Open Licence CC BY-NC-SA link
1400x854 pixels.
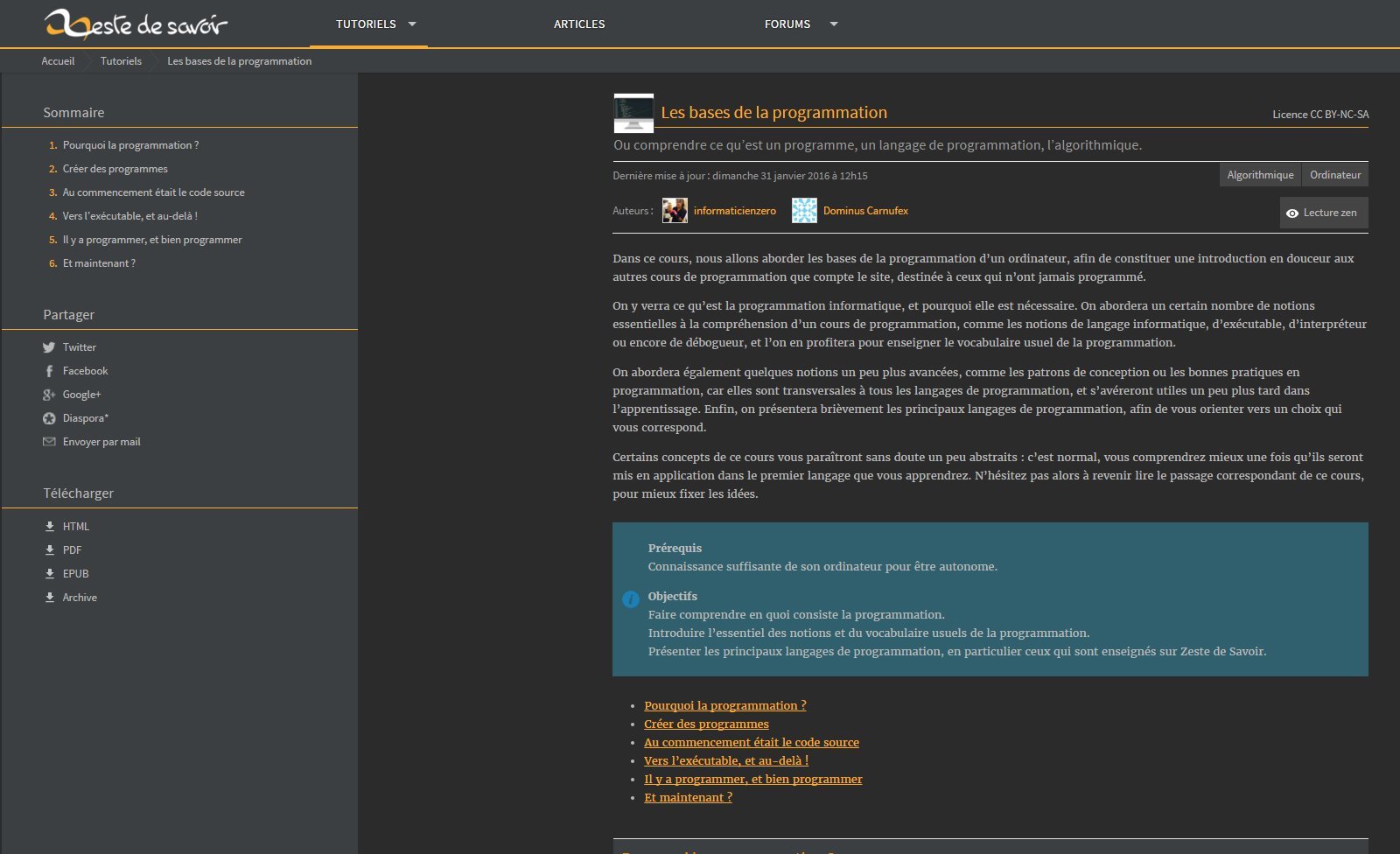pyautogui.click(x=1320, y=115)
